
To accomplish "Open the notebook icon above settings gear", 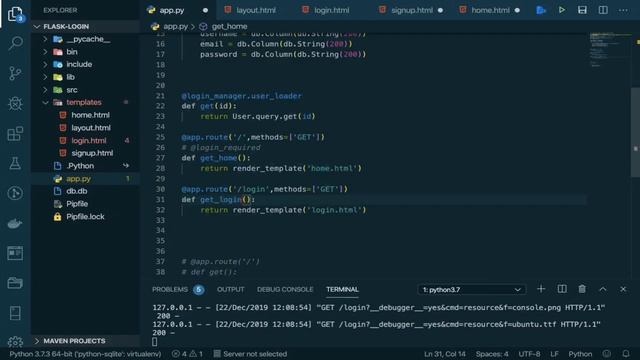I will click(x=15, y=313).
